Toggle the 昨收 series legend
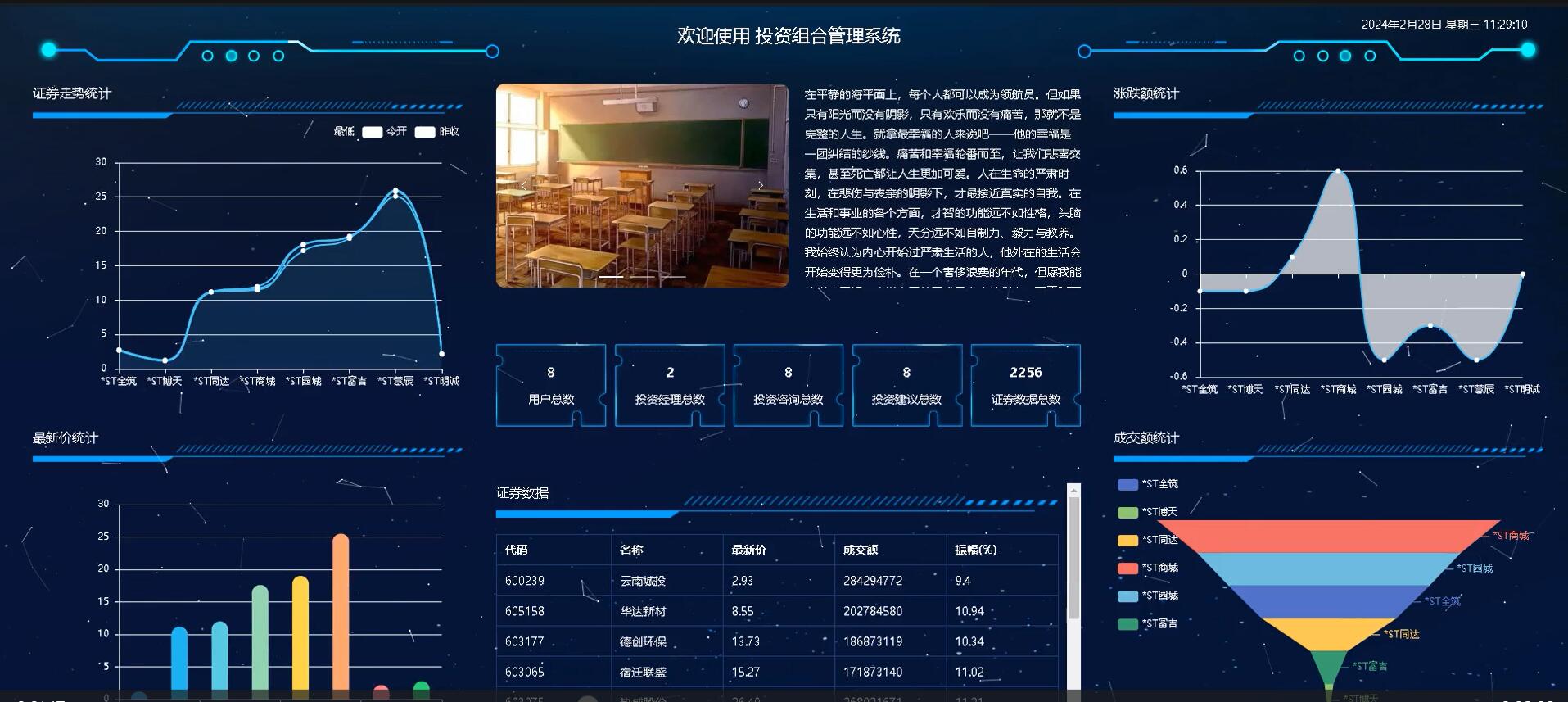 [437, 132]
